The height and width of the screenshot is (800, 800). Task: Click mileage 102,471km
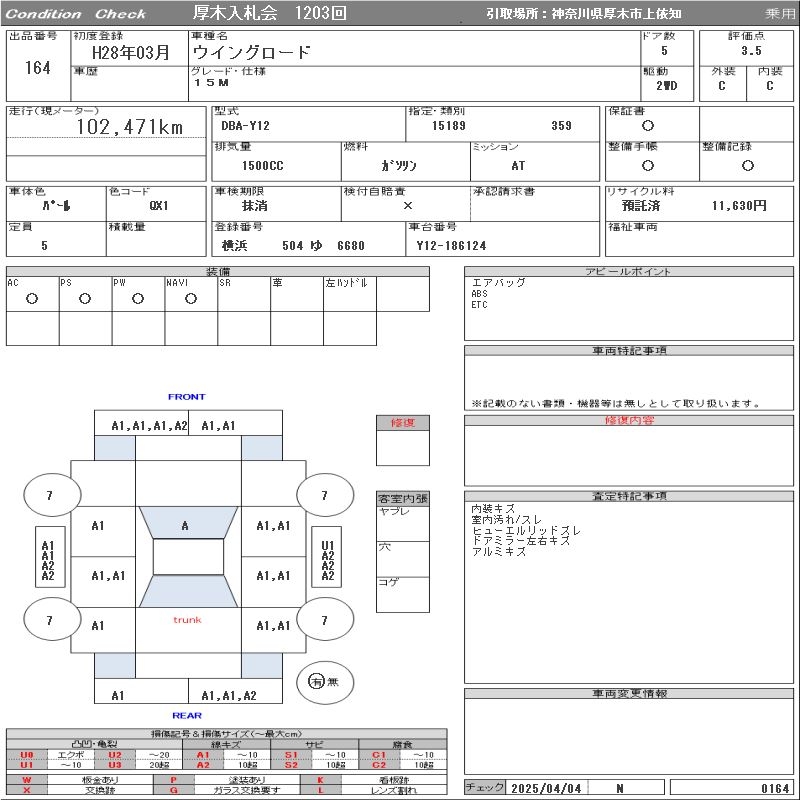coord(130,127)
